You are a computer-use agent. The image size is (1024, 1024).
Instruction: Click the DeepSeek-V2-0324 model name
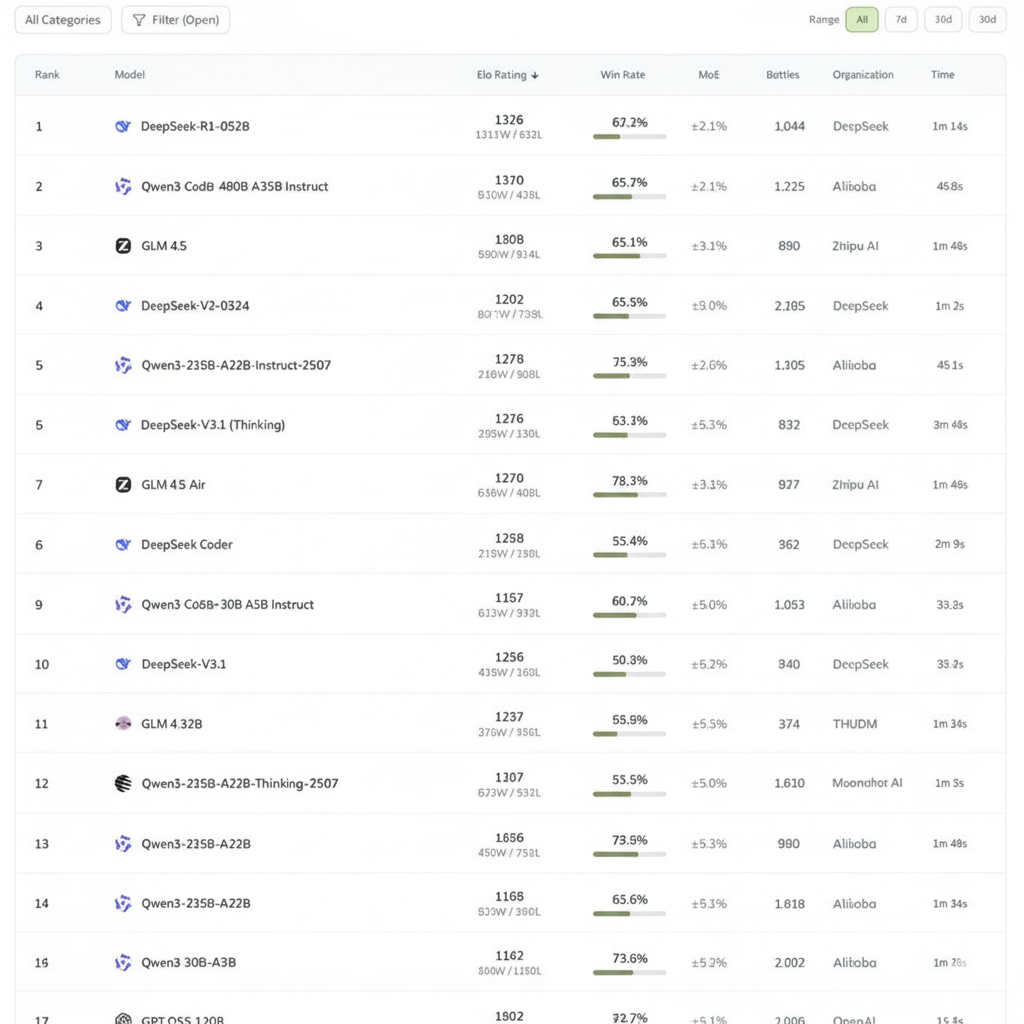195,306
